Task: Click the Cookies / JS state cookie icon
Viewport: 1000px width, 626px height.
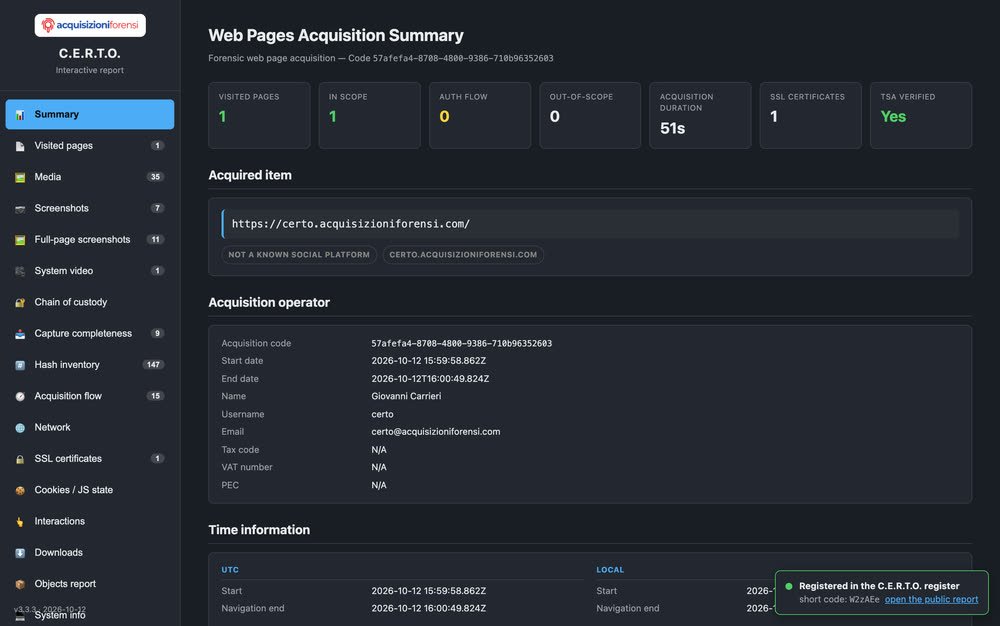Action: coord(20,490)
